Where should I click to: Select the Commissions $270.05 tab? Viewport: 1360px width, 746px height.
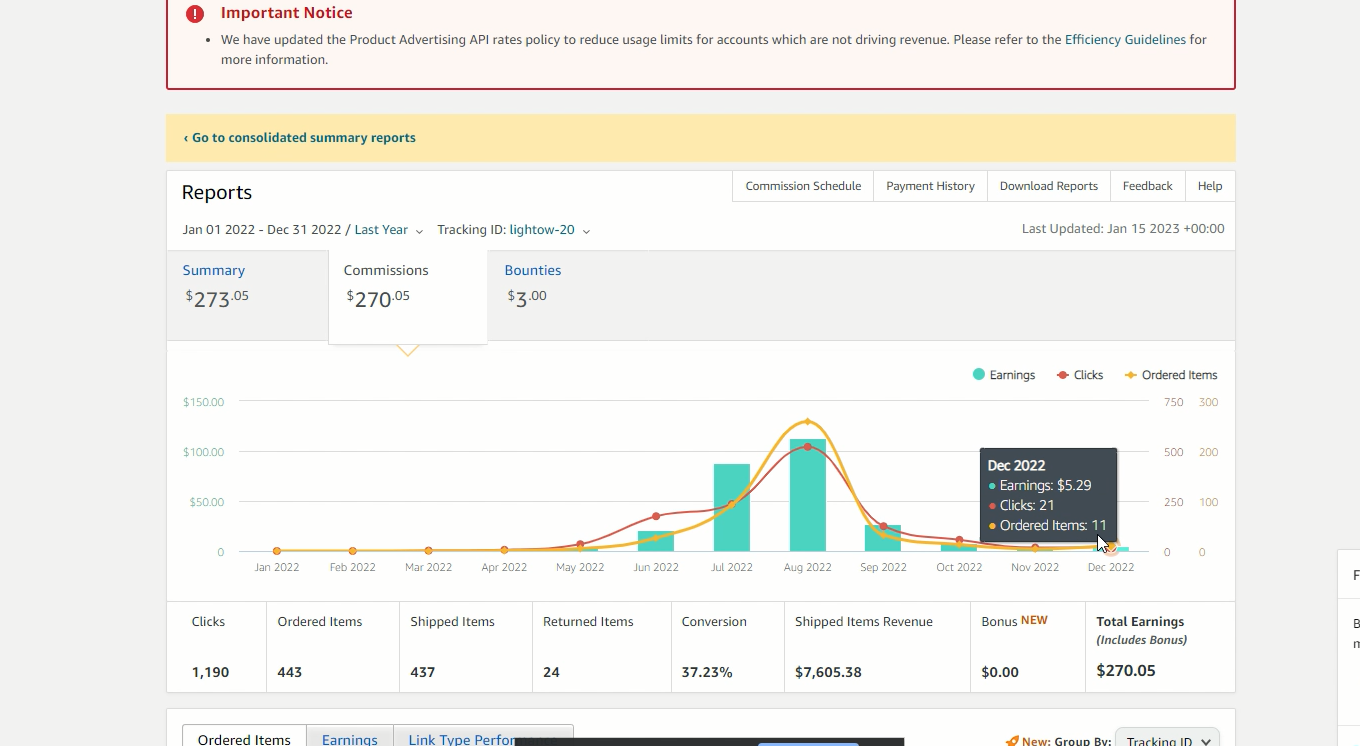click(x=408, y=297)
